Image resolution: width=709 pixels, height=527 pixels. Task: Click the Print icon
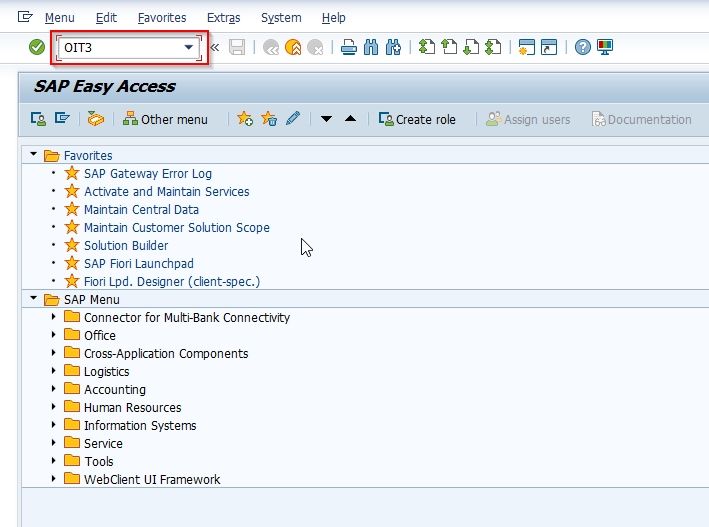(349, 47)
